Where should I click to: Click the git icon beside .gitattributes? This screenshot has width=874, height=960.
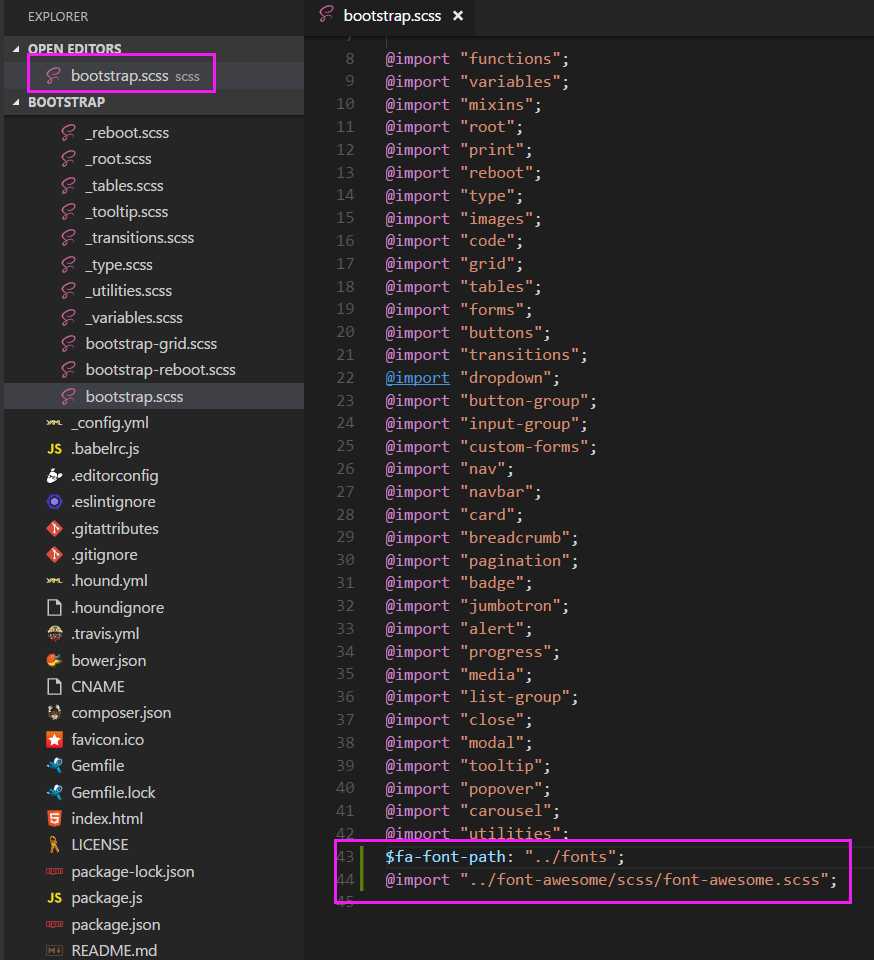pyautogui.click(x=54, y=528)
